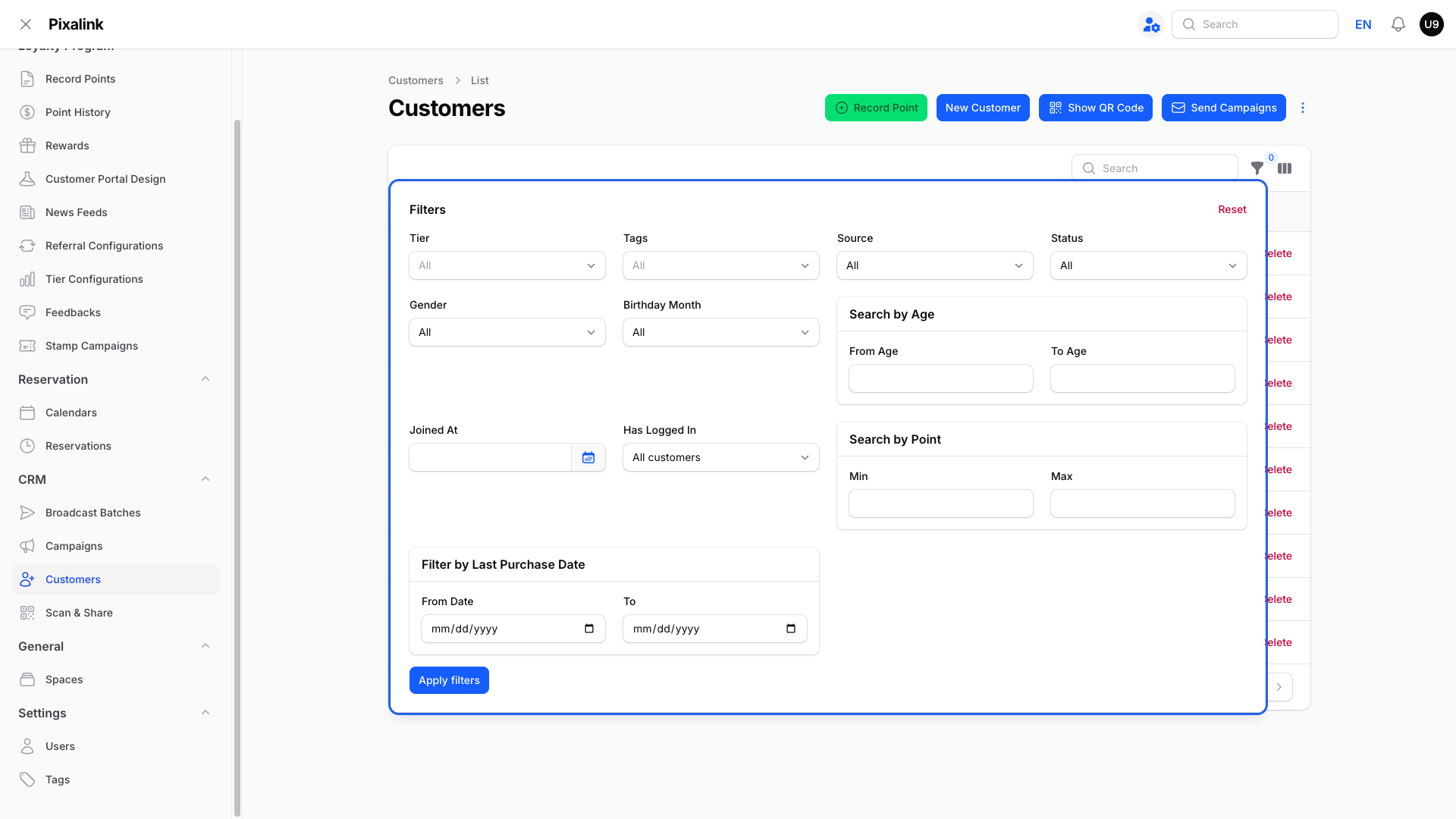Collapse the Reservation sidebar section
Image resolution: width=1456 pixels, height=819 pixels.
(x=206, y=379)
